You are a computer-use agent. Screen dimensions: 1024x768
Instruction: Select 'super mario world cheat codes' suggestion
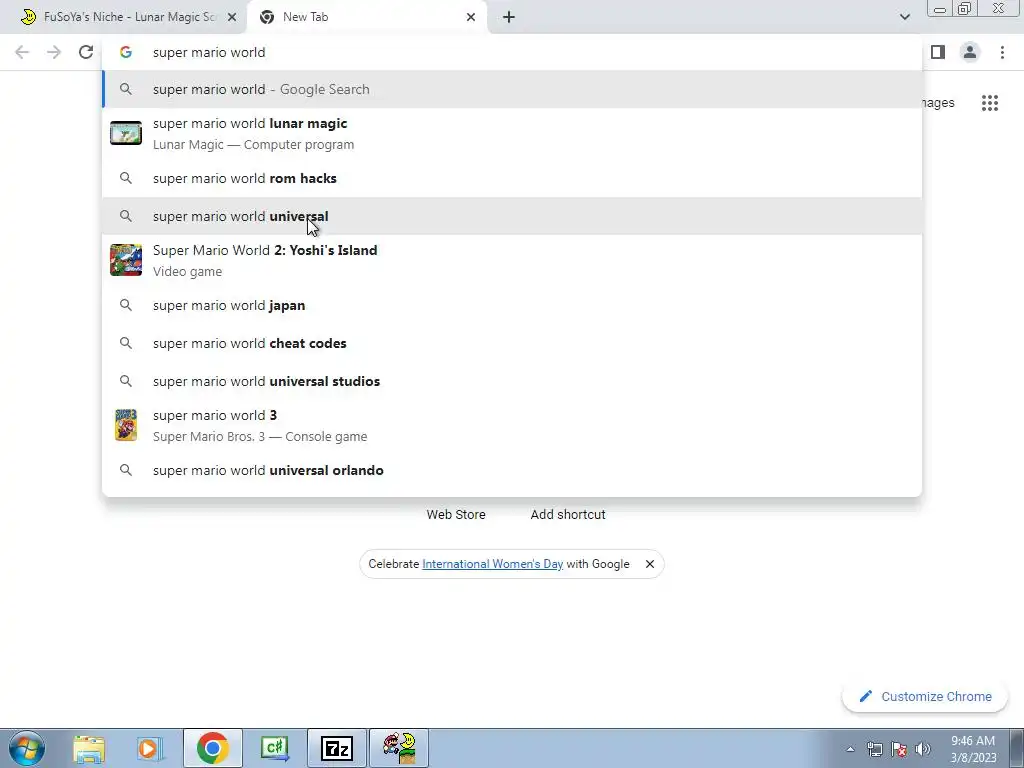(512, 343)
